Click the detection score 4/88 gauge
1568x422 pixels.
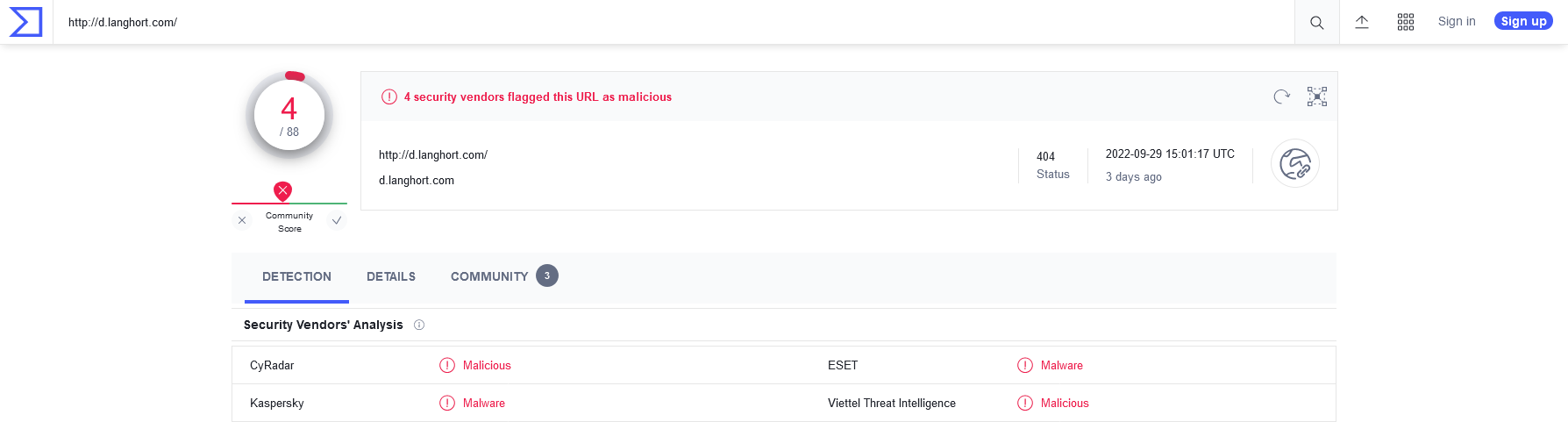click(x=289, y=115)
